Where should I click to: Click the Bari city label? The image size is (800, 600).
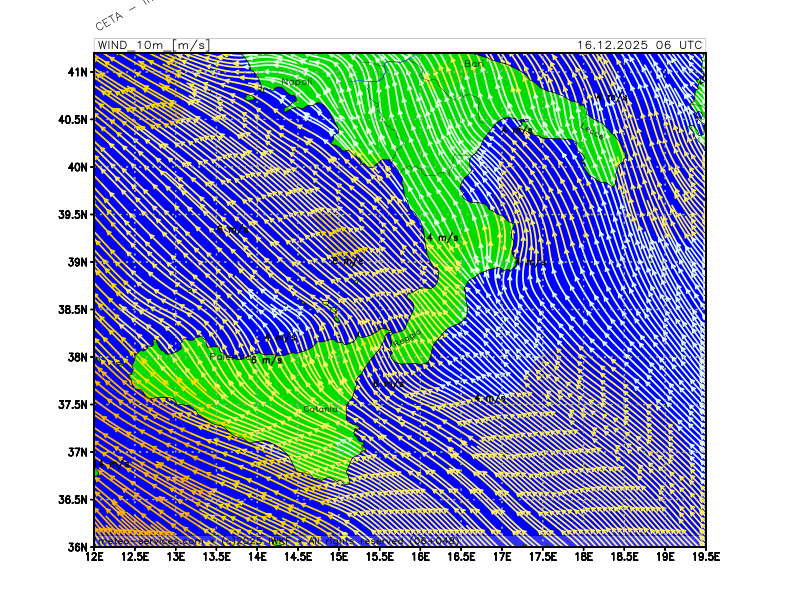(x=474, y=64)
